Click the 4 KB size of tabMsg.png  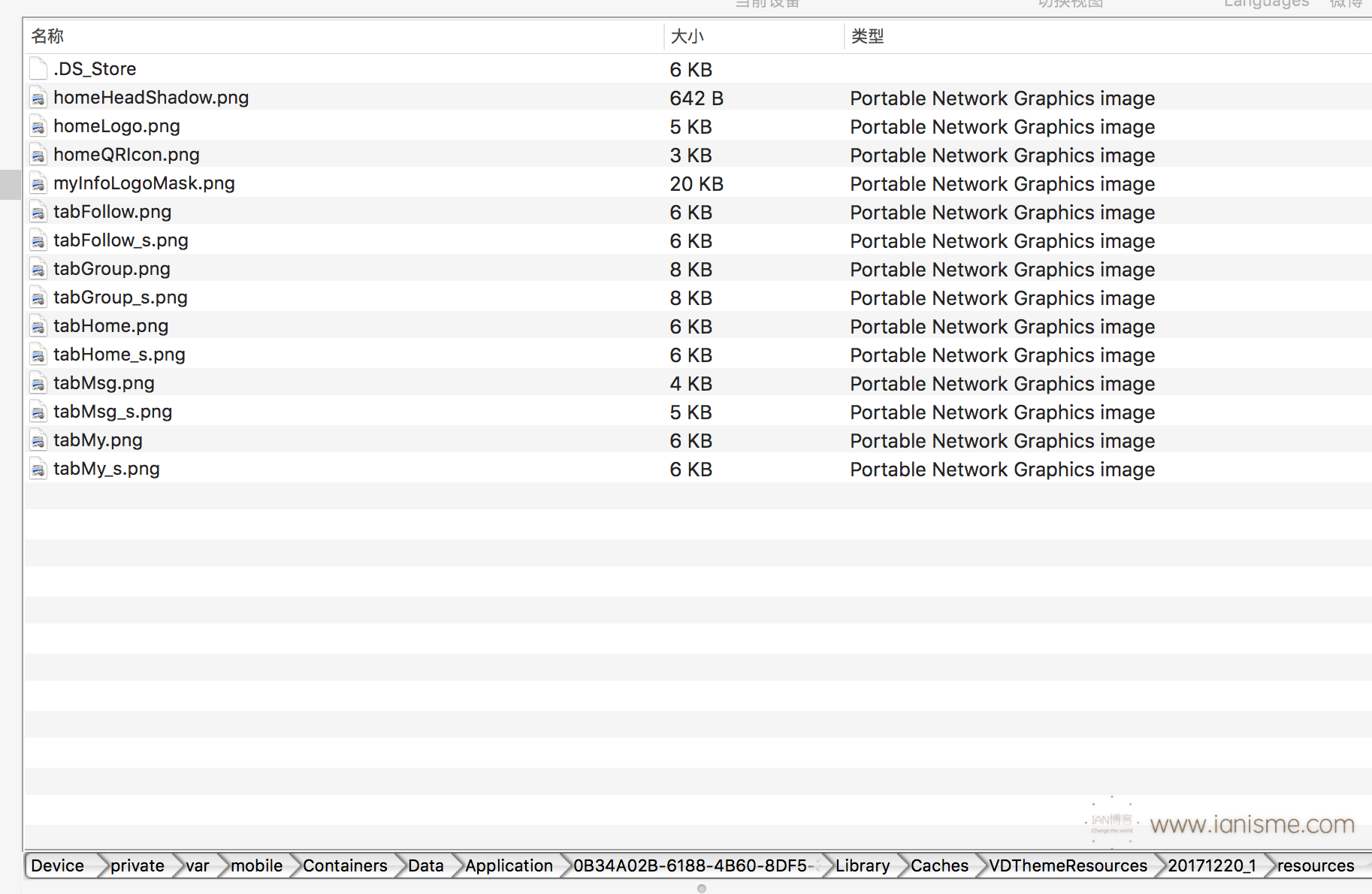691,384
